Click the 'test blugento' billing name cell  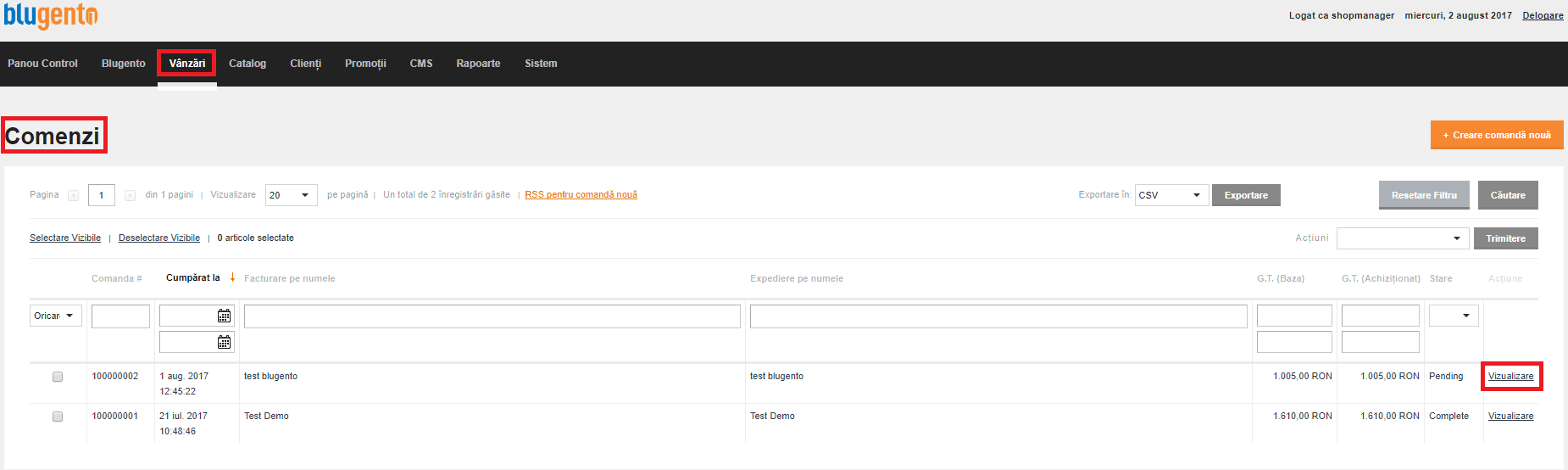[x=270, y=376]
